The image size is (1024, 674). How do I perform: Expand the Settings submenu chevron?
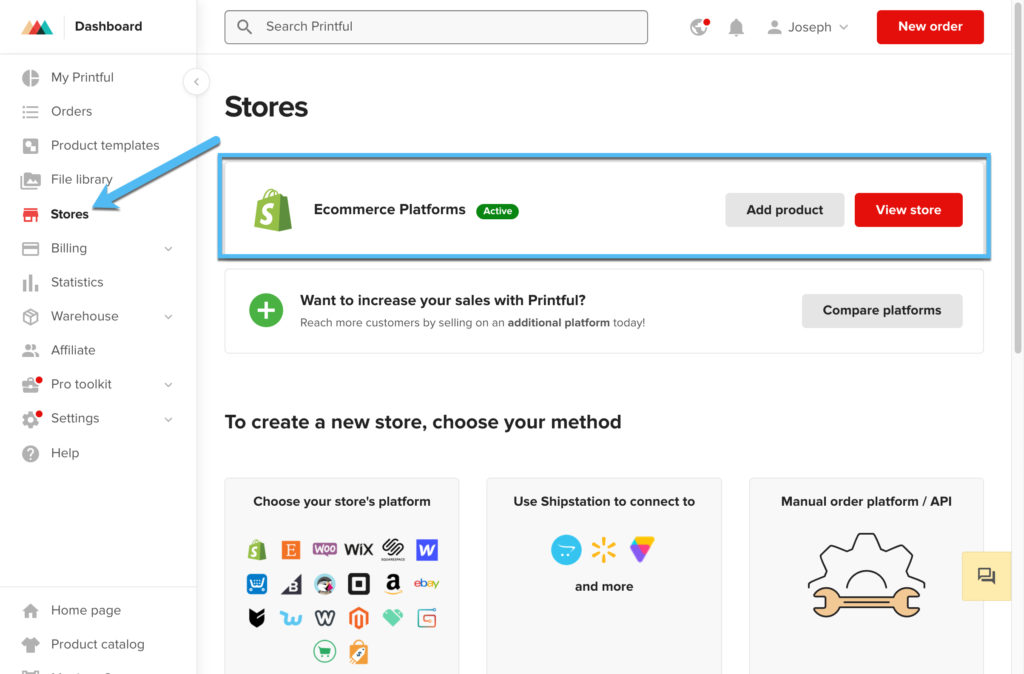pyautogui.click(x=168, y=419)
